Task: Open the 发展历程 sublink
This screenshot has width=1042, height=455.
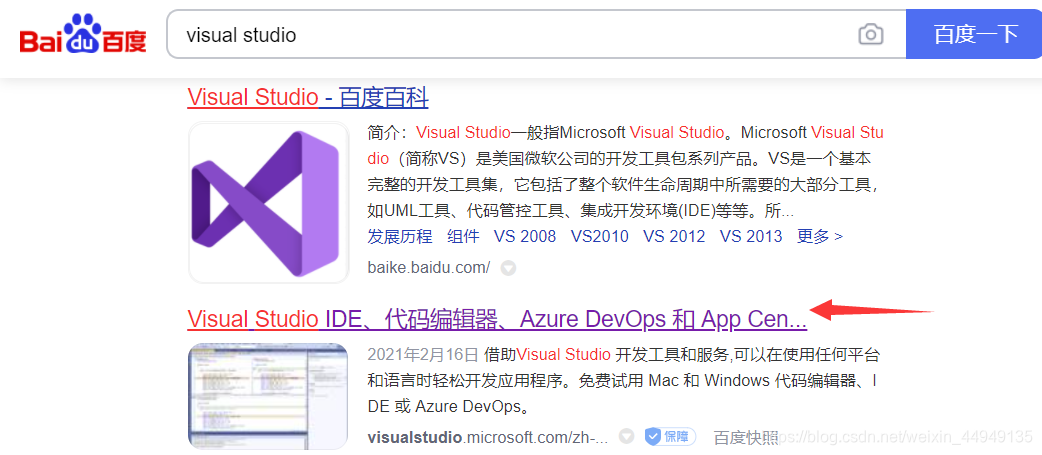Action: (x=399, y=236)
